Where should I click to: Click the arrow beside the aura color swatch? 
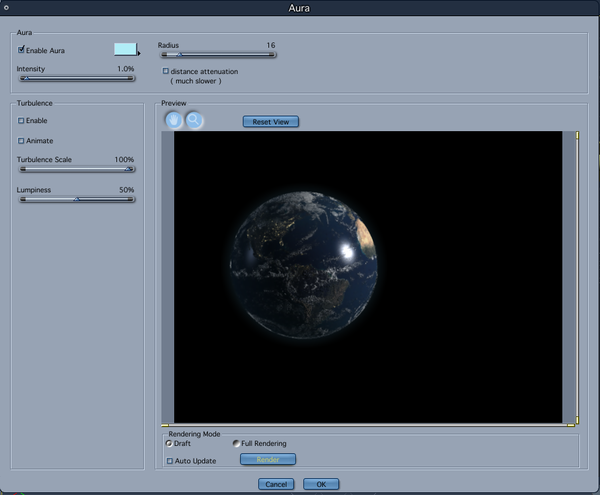click(139, 52)
